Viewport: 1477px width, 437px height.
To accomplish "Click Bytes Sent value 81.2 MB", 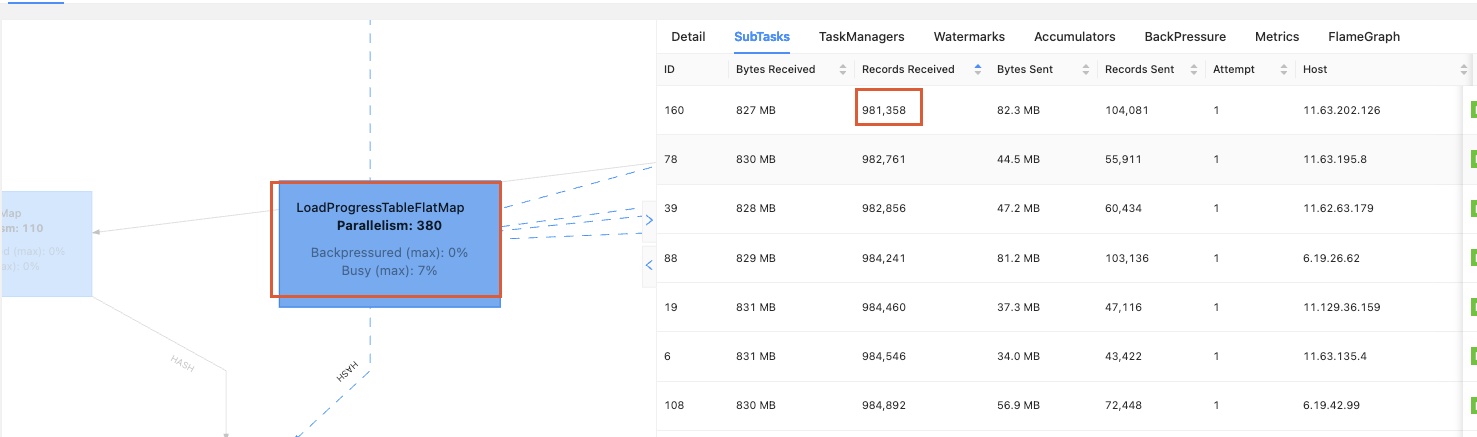I will [1018, 258].
